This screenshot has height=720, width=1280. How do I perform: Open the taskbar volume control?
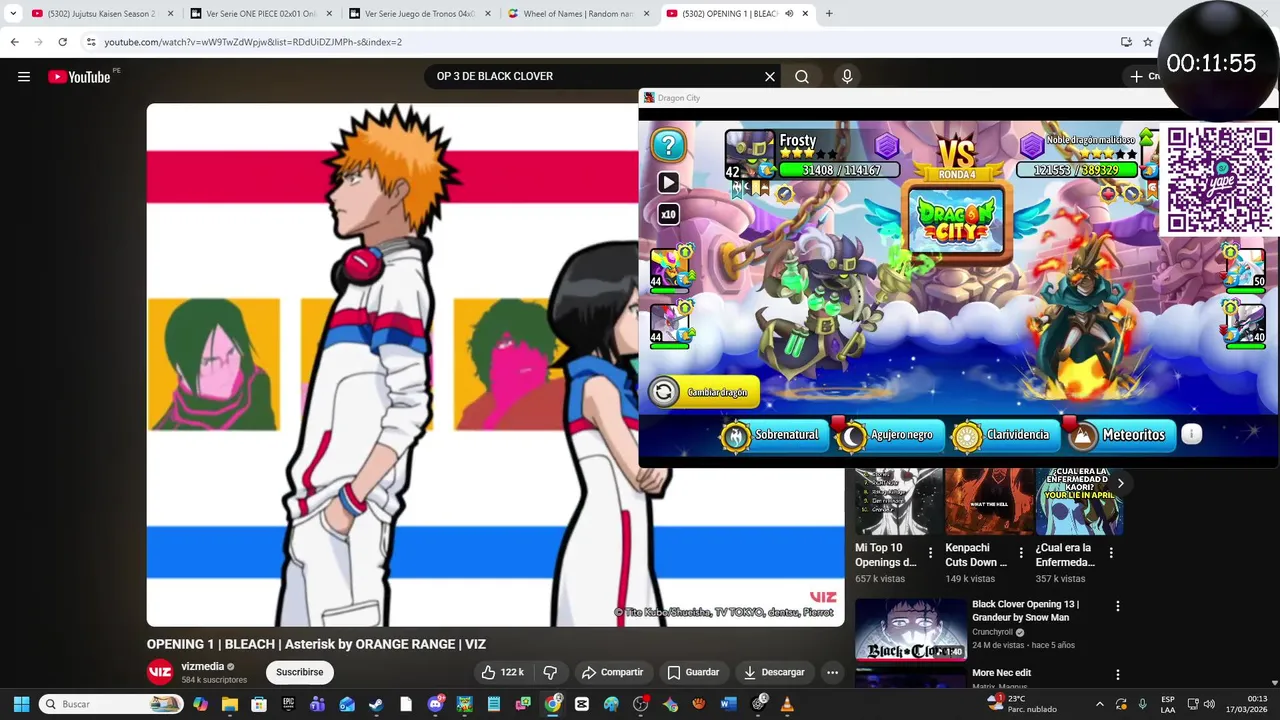tap(1210, 704)
